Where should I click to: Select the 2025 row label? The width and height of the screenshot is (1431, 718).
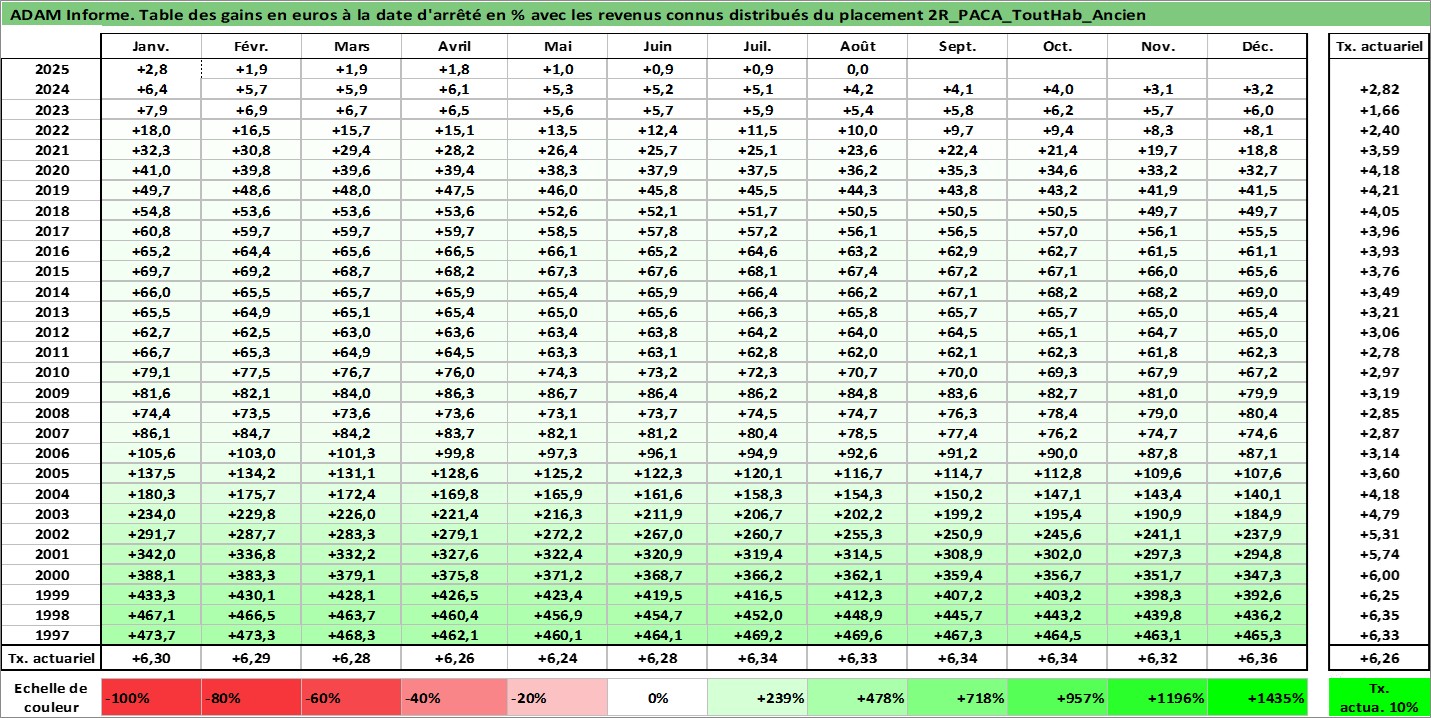coord(51,70)
